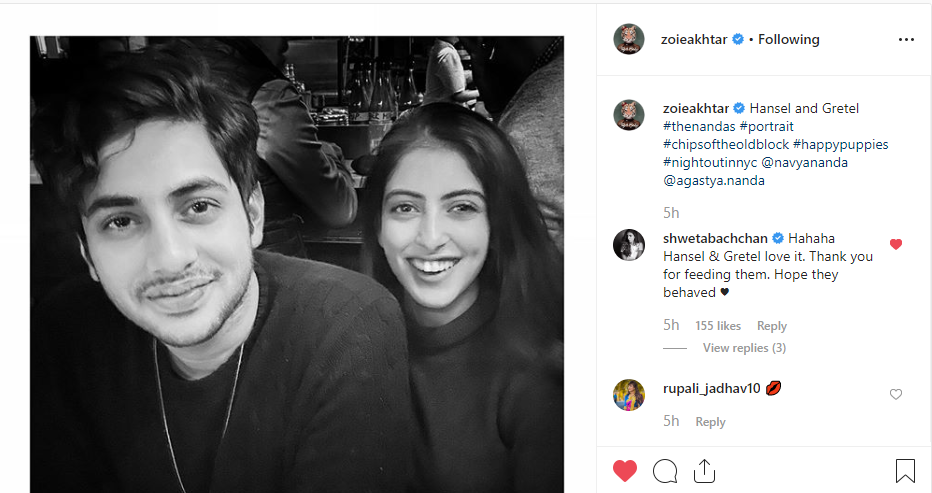Open the #nightoutinnyc hashtag
Image resolution: width=932 pixels, height=493 pixels.
(x=710, y=162)
